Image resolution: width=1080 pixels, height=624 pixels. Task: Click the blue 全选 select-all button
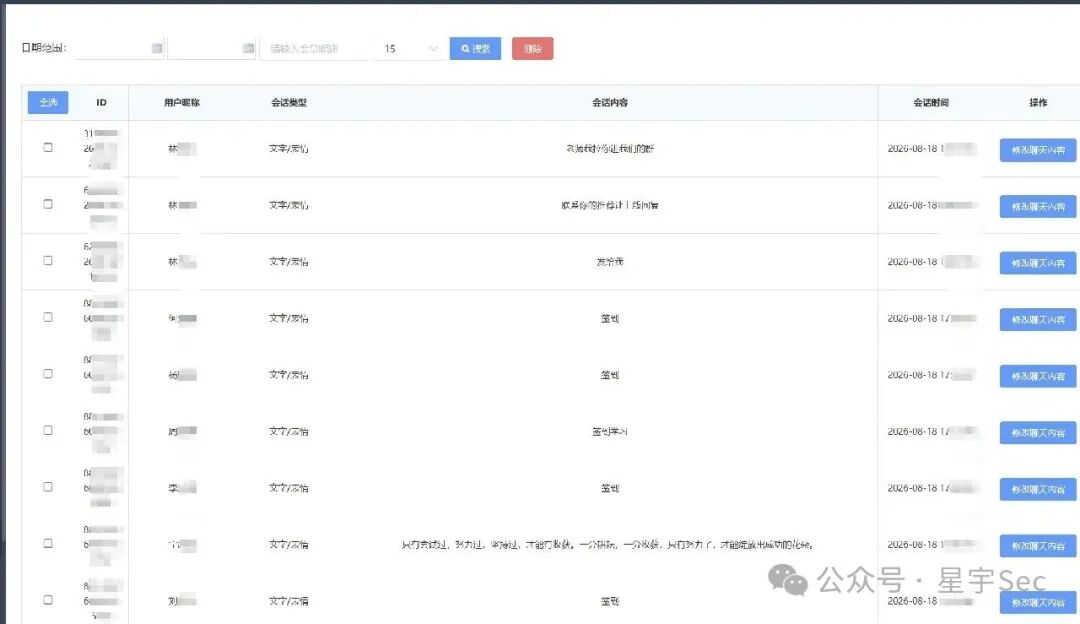pyautogui.click(x=48, y=103)
